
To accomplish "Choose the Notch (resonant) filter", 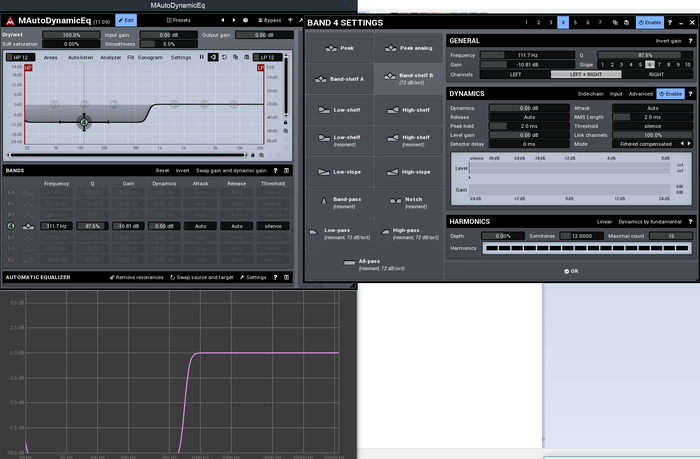I will click(408, 202).
